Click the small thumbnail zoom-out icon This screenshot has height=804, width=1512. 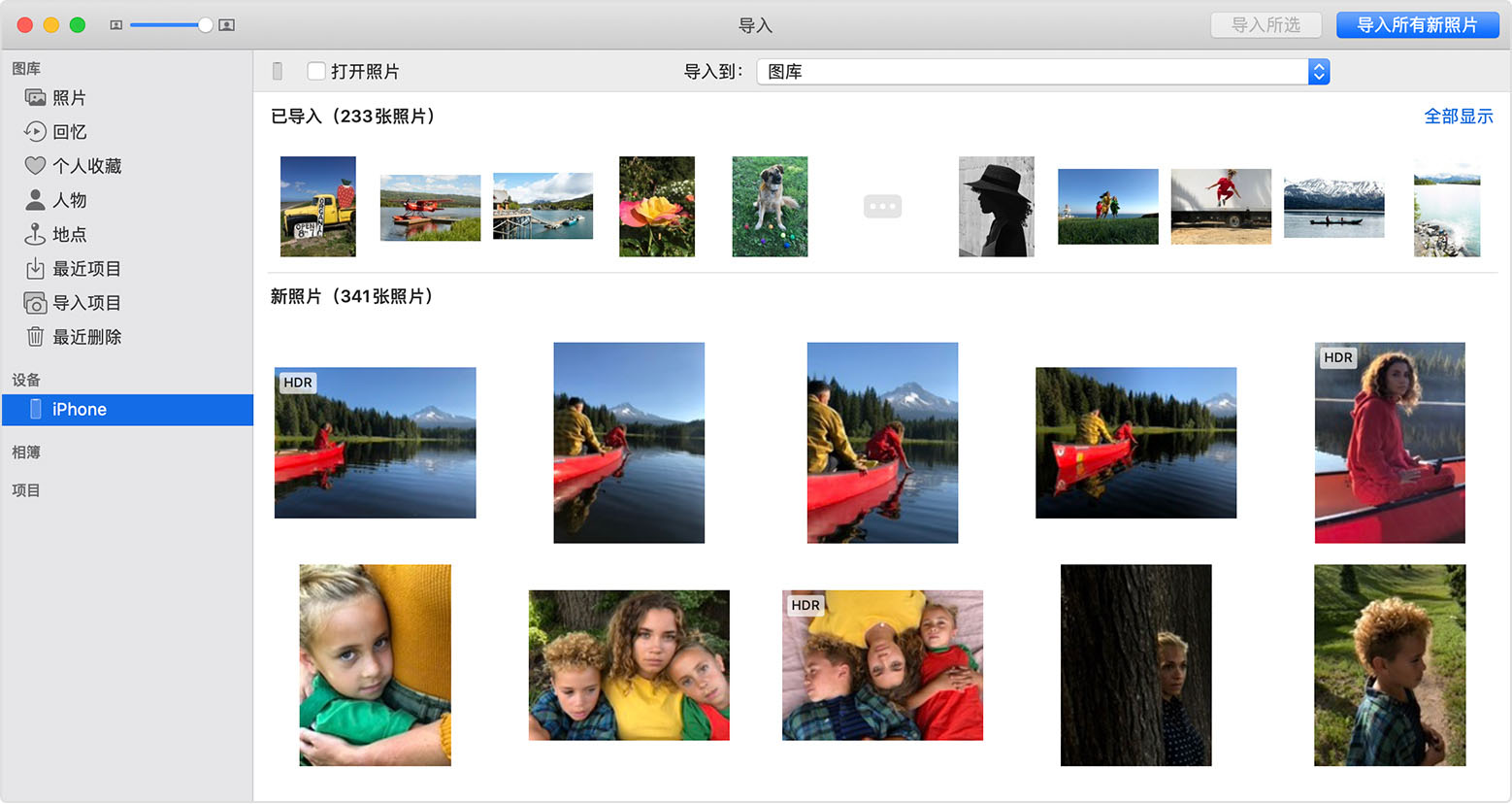click(116, 25)
